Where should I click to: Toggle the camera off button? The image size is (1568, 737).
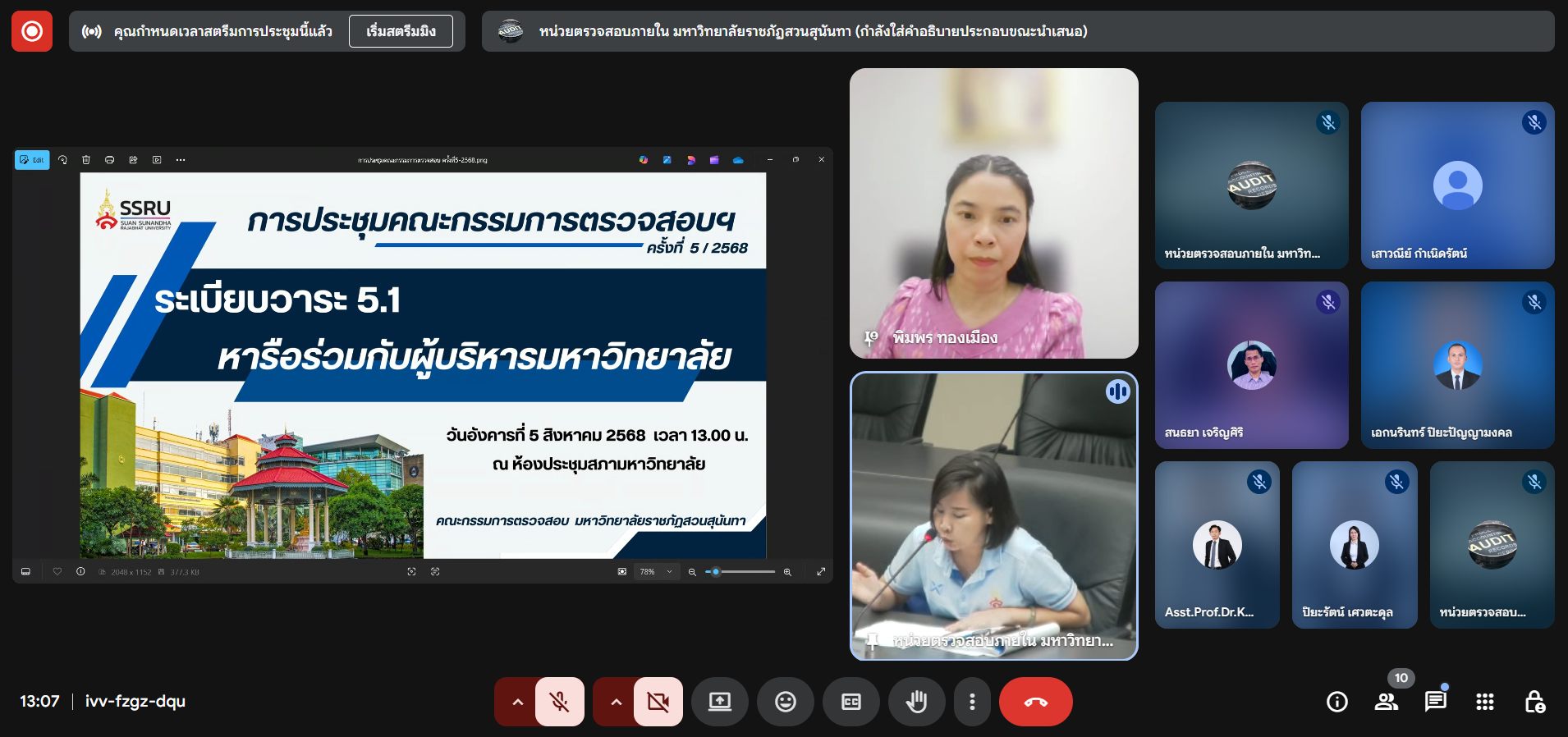pos(658,702)
